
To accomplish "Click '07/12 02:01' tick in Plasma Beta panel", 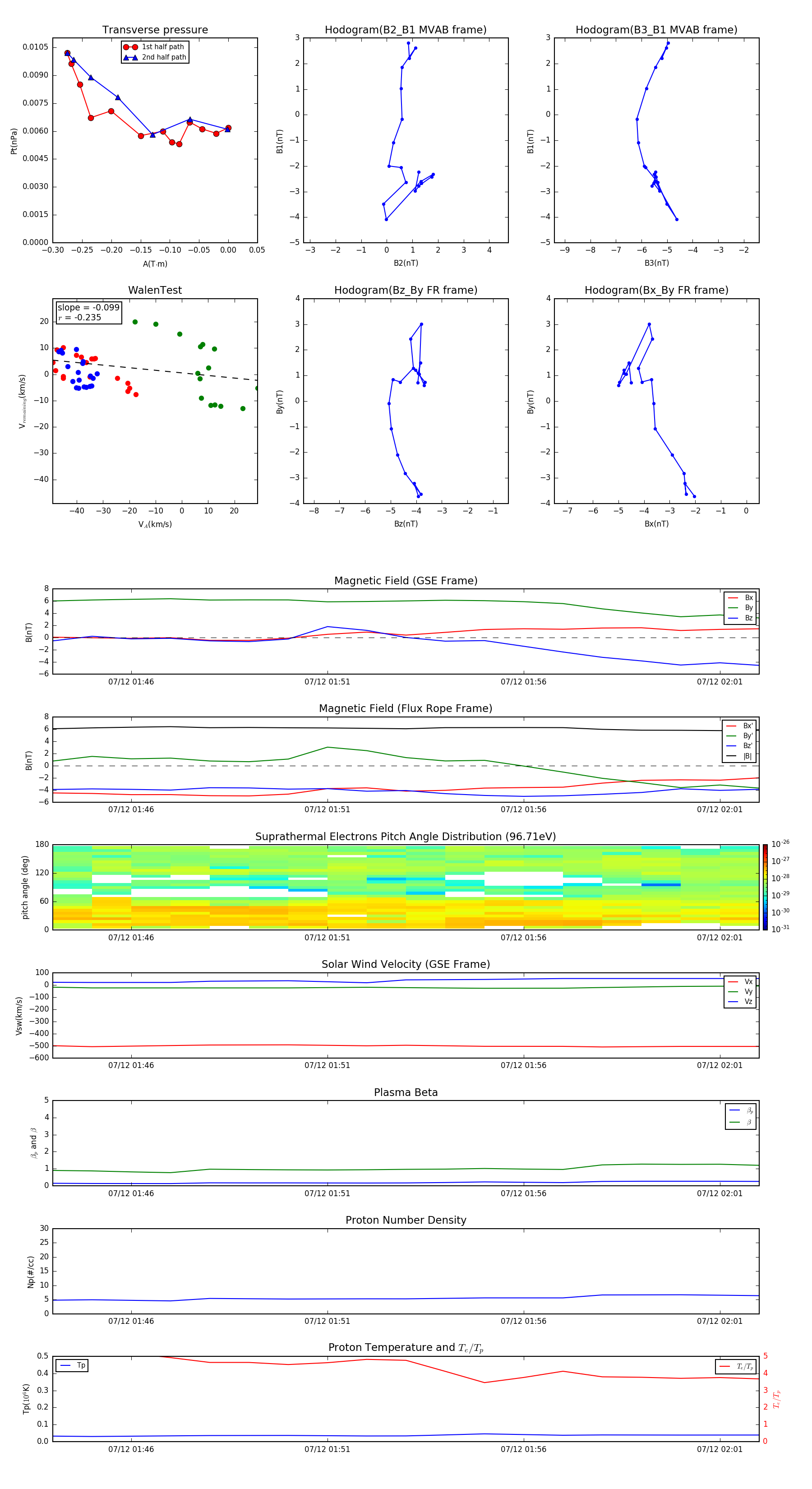I will click(720, 1193).
